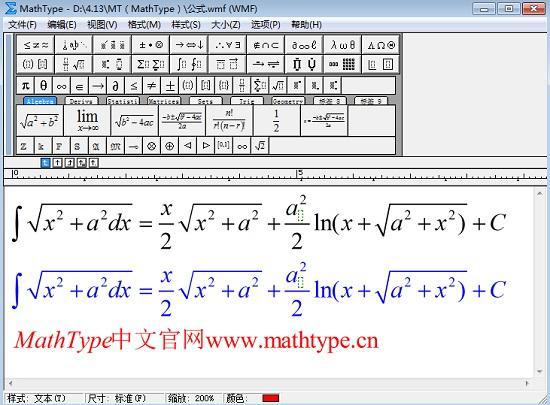This screenshot has width=550, height=405.
Task: Switch to the Matrices tab
Action: tap(163, 101)
